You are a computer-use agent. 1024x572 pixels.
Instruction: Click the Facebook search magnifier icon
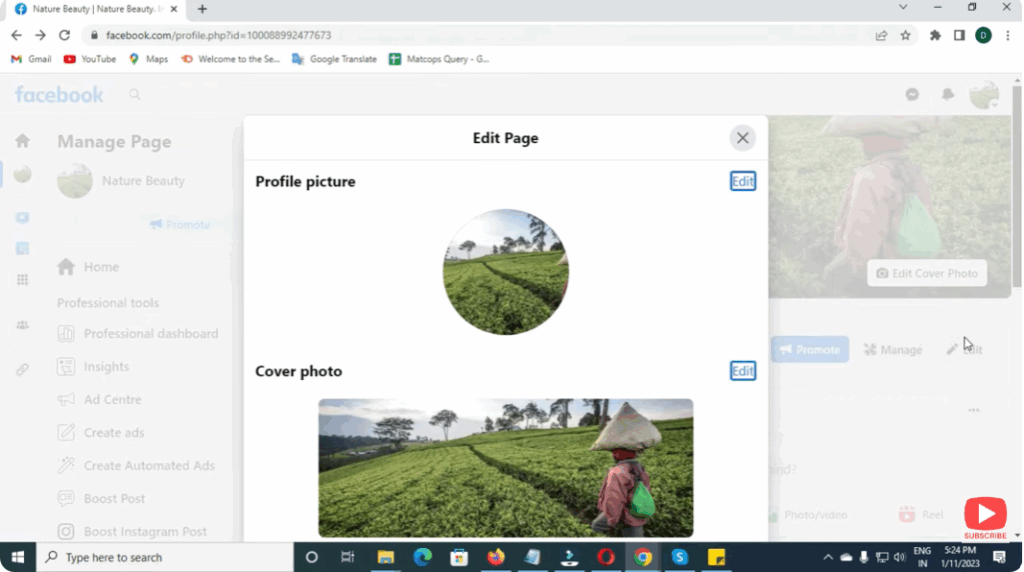click(x=135, y=95)
